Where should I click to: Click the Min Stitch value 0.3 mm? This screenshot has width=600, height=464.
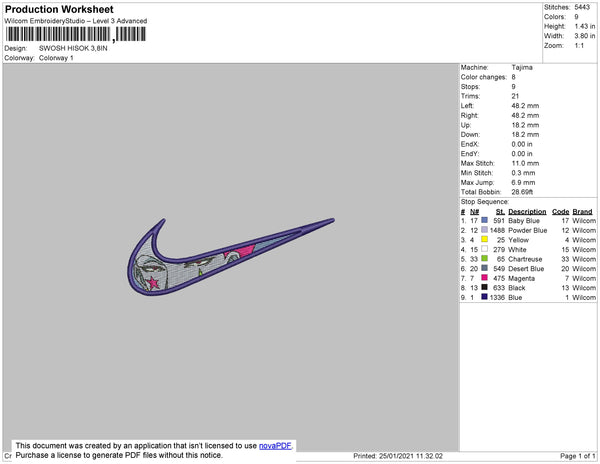[523, 173]
